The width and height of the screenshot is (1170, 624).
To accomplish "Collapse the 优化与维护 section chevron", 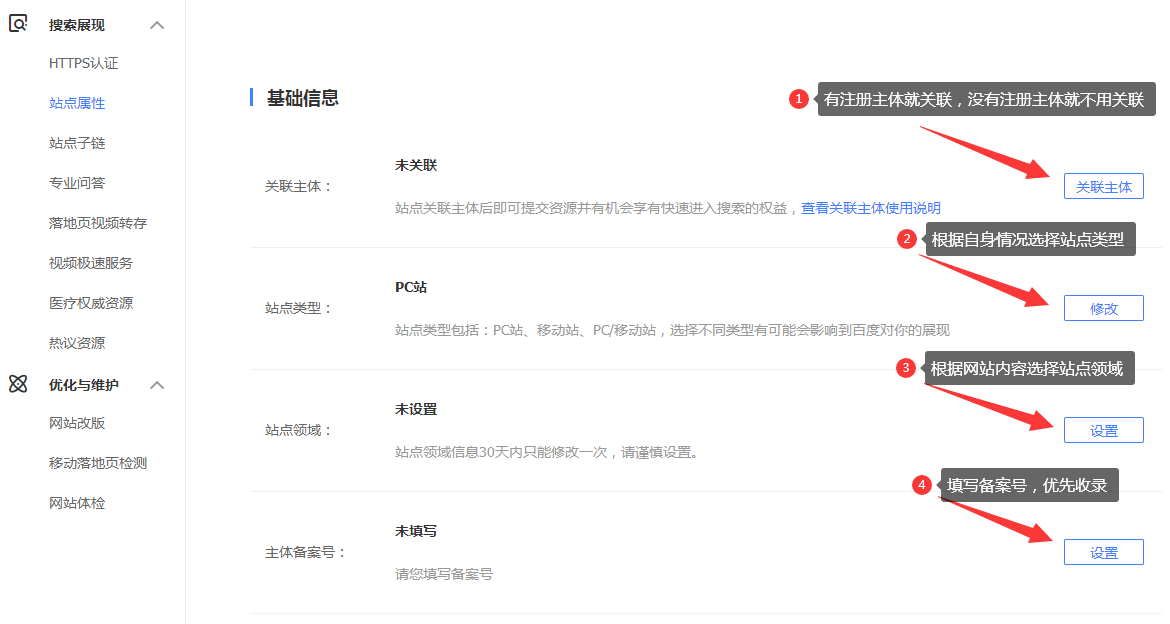I will [x=157, y=385].
